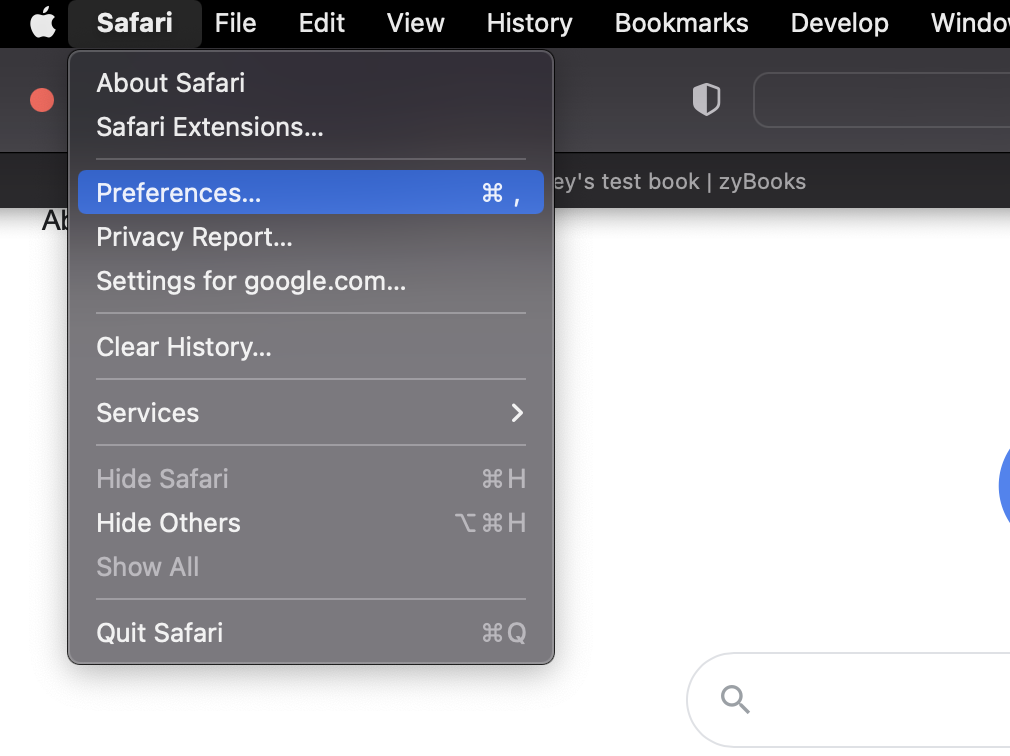The width and height of the screenshot is (1010, 756).
Task: Click the Safari address bar field
Action: point(882,100)
